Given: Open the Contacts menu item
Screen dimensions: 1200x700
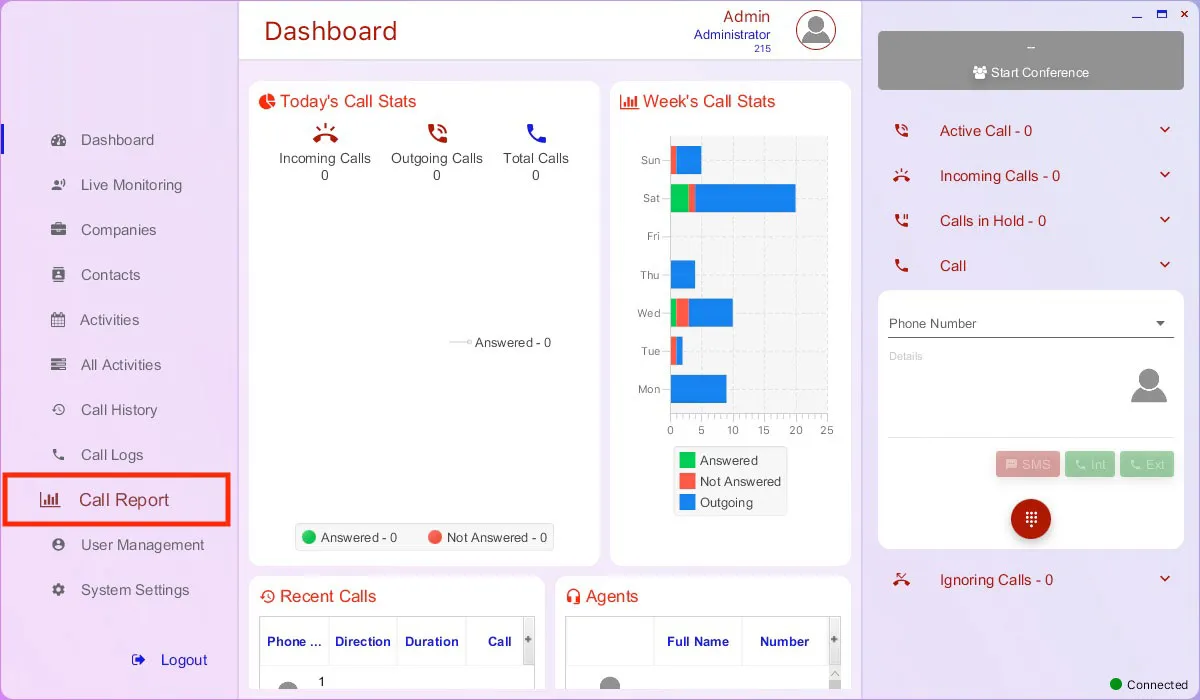Looking at the screenshot, I should tap(110, 275).
